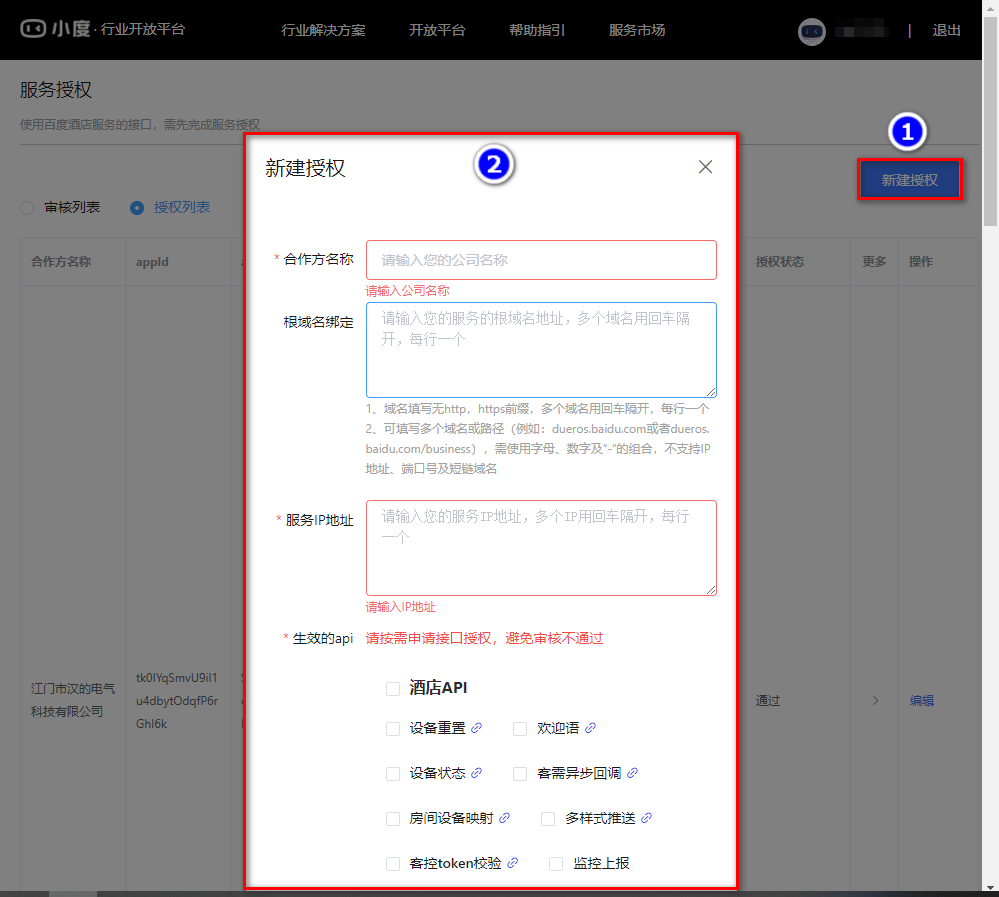Select the 审核列表 radio button
999x897 pixels.
(27, 208)
